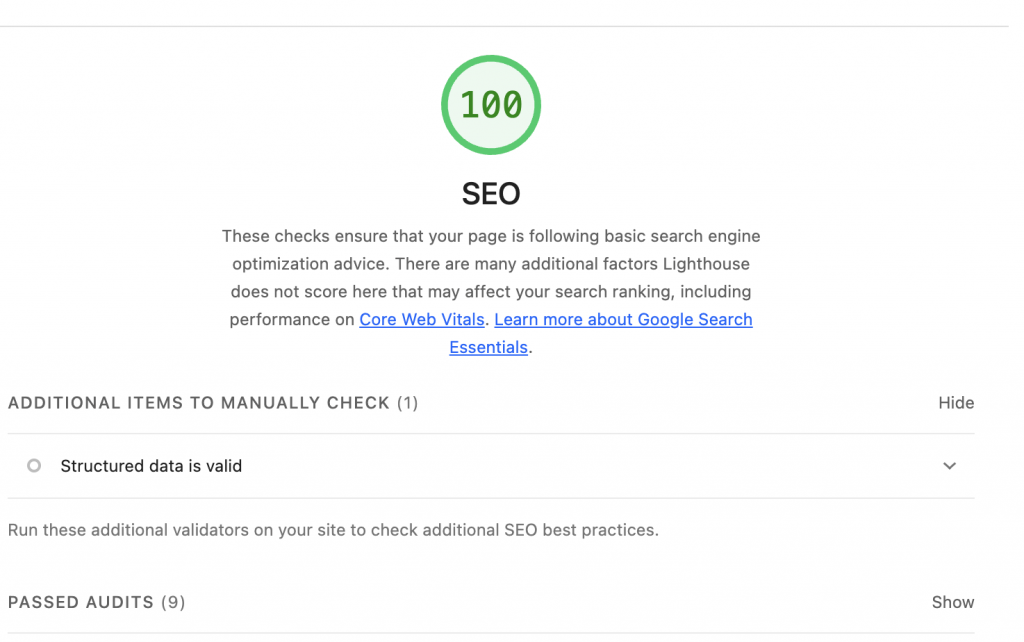Click the (1) manual check count

coord(407,403)
